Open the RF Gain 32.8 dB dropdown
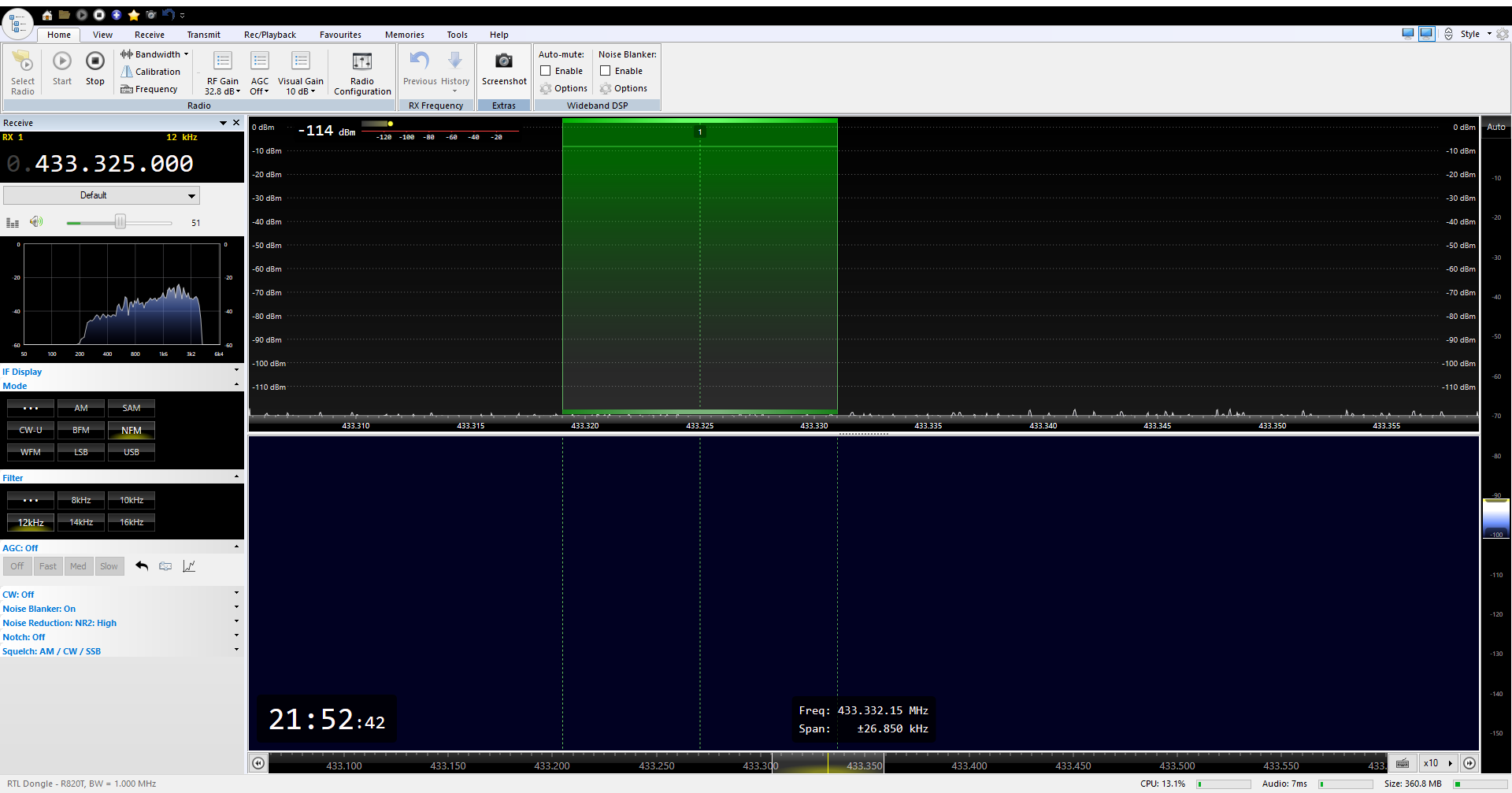1512x793 pixels. click(x=223, y=73)
